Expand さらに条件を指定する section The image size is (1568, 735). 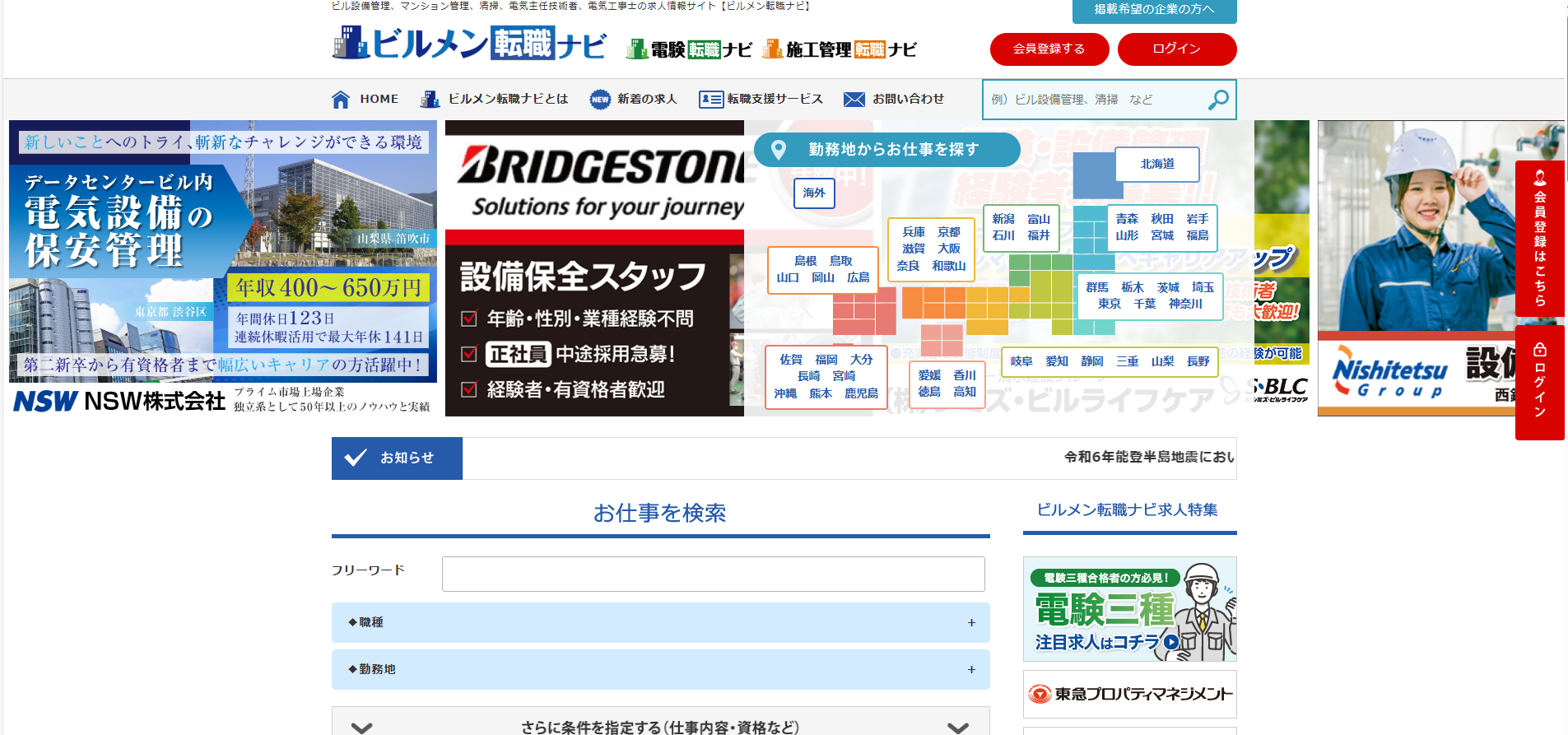[660, 726]
